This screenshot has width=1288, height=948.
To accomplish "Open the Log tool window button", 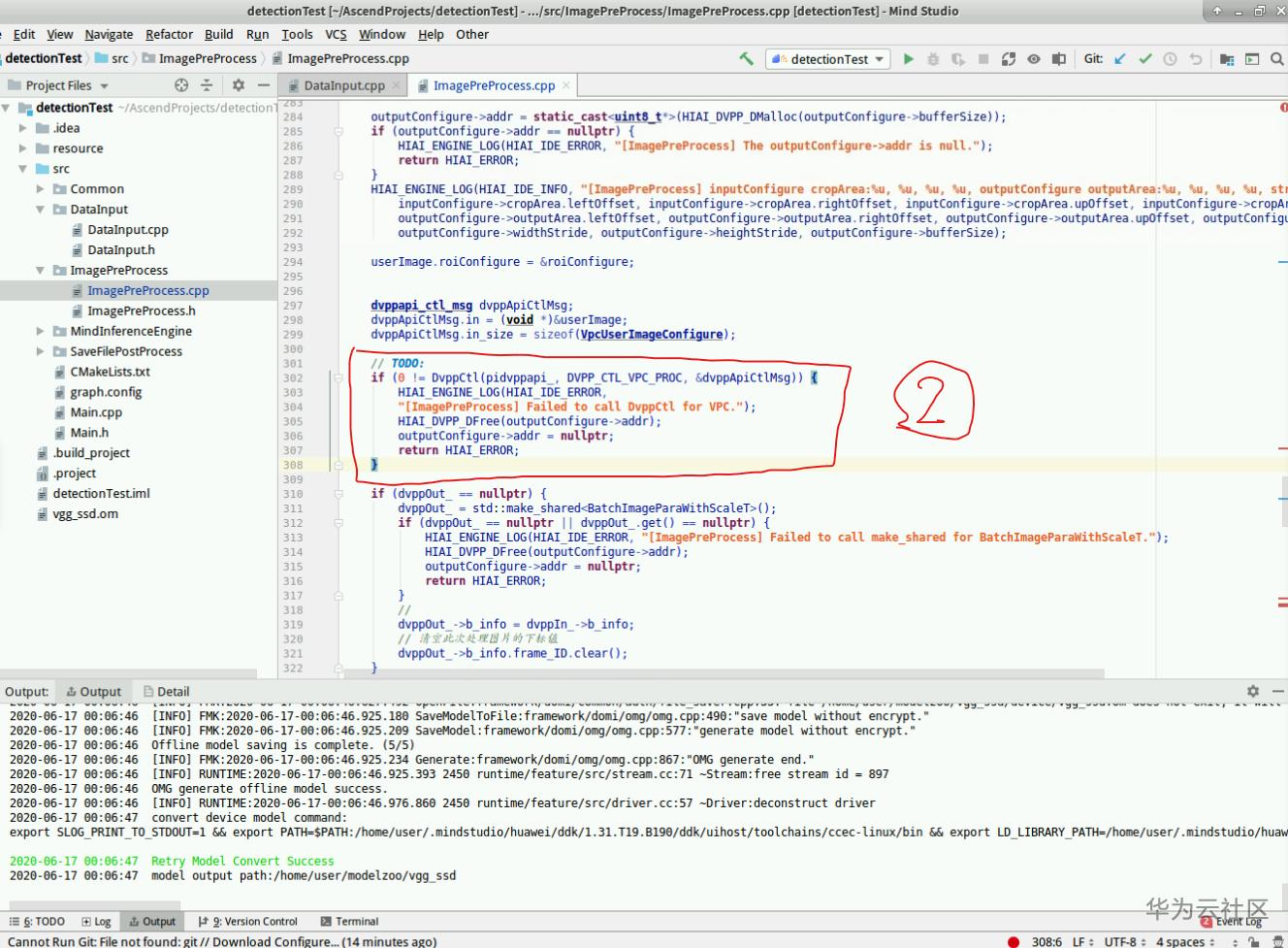I will [96, 922].
